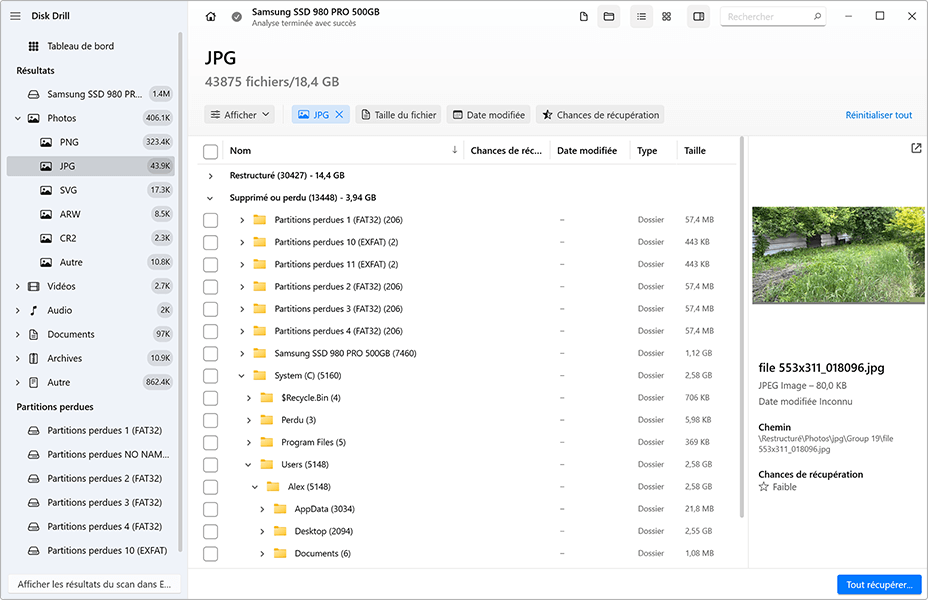Click Afficher les résultats du scan dans E... button

pyautogui.click(x=94, y=584)
